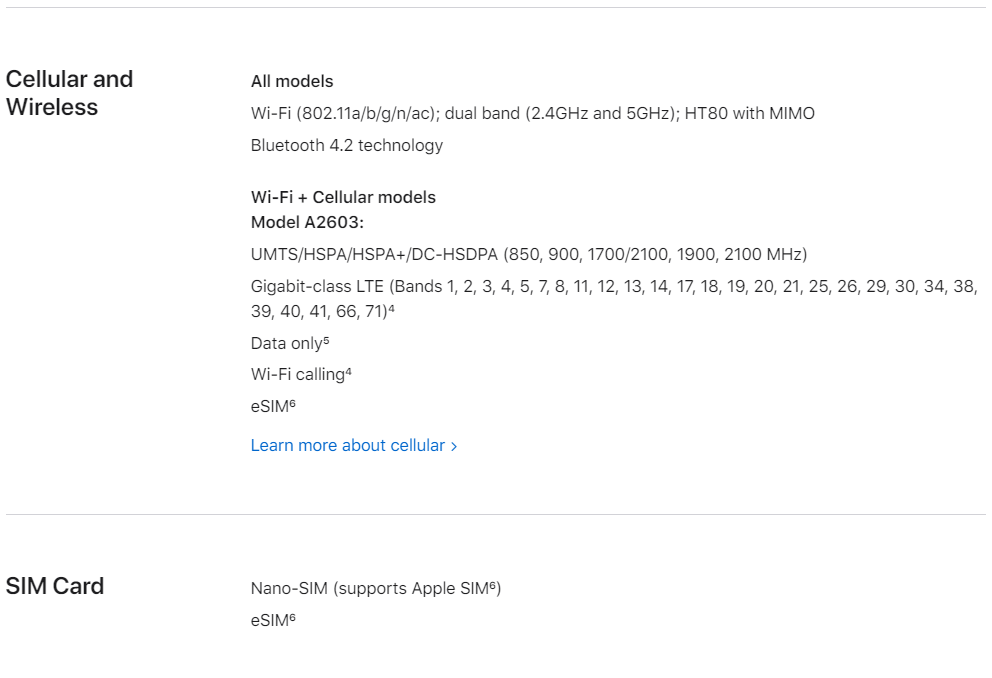Viewport: 992px width, 678px height.
Task: Click the Wi-Fi + Cellular models subheading
Action: click(x=343, y=197)
